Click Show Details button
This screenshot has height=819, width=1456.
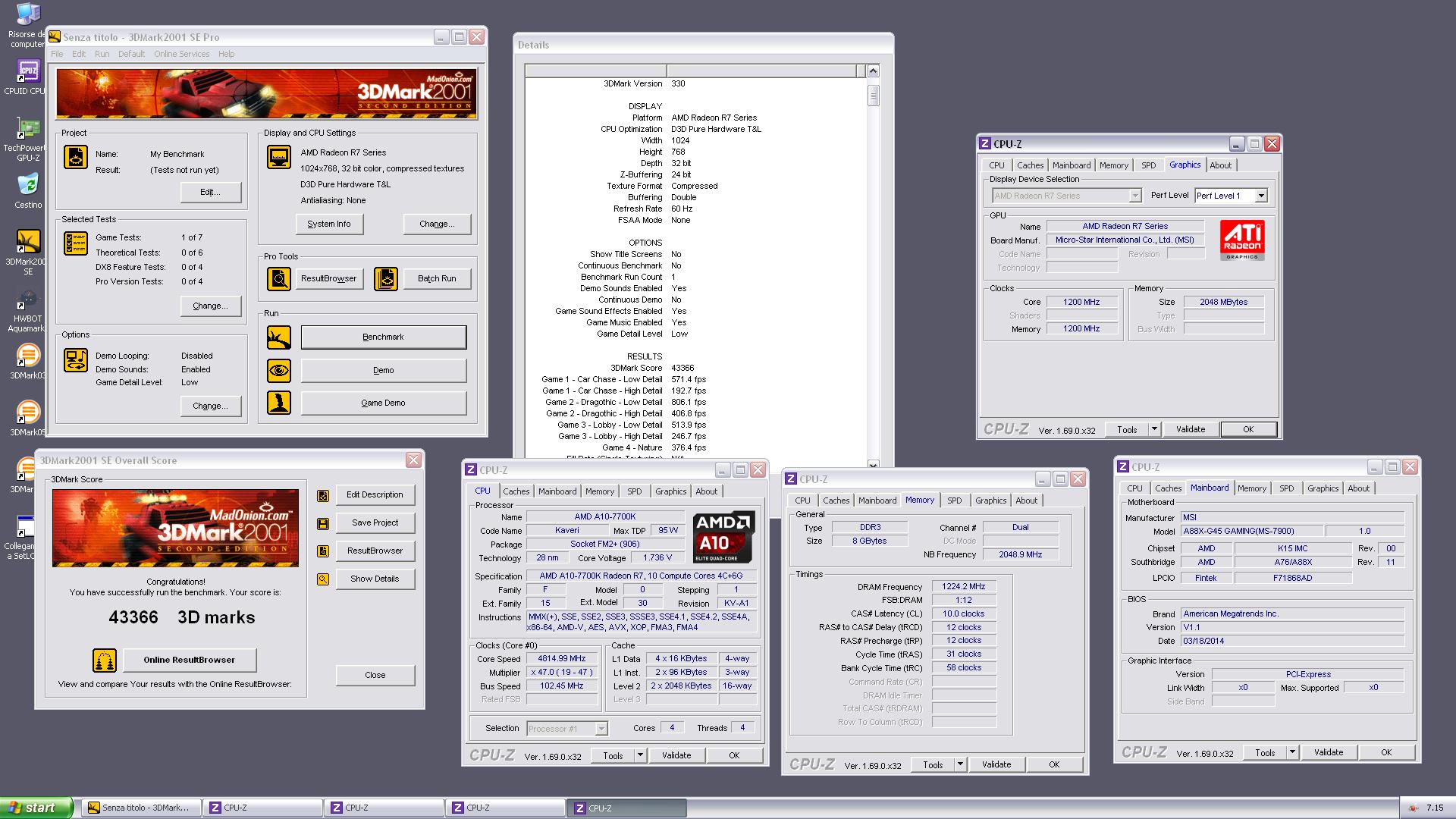click(x=375, y=579)
